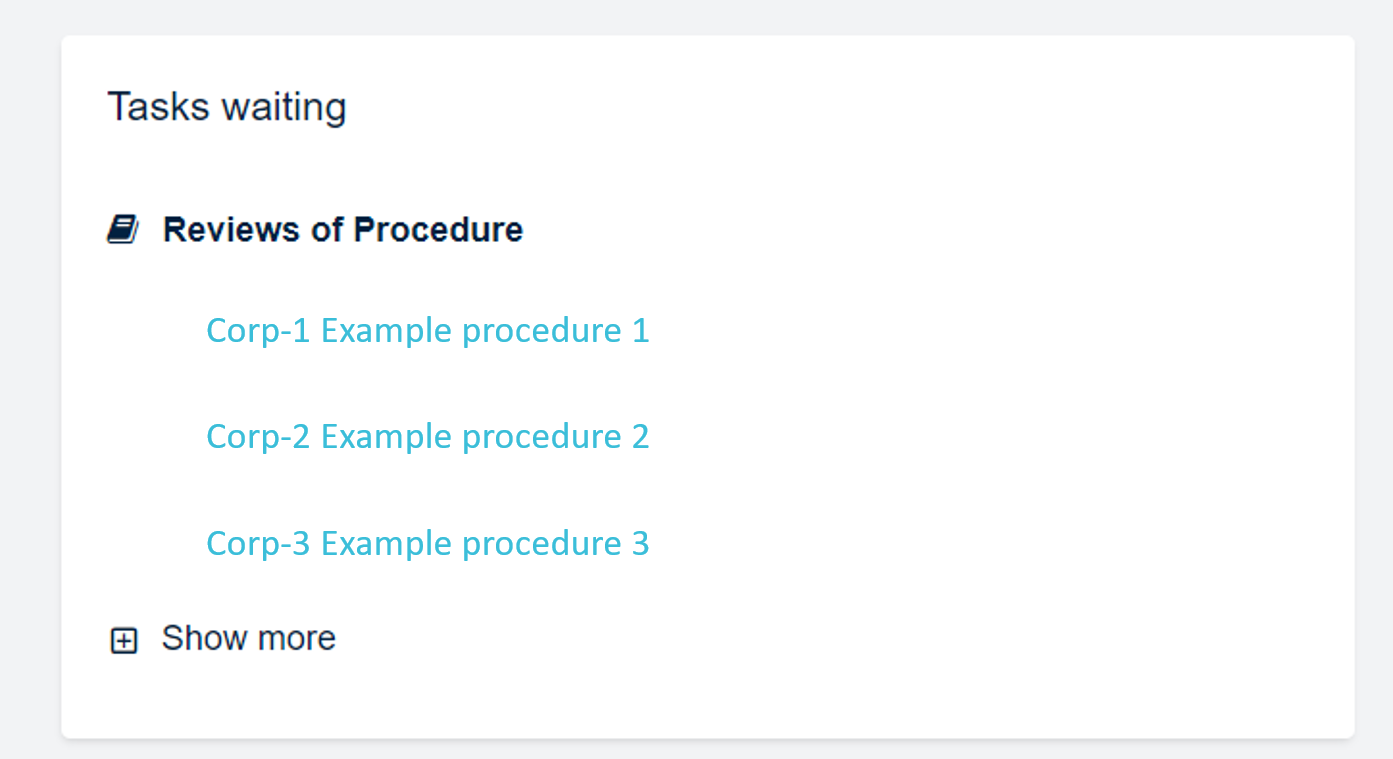Viewport: 1393px width, 759px height.
Task: Select the second procedure review in list
Action: (x=427, y=436)
